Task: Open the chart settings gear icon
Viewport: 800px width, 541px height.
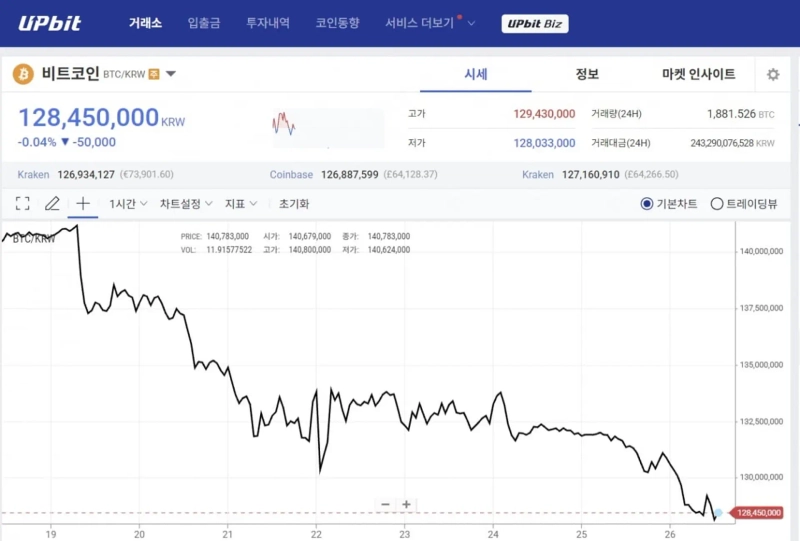Action: [772, 75]
